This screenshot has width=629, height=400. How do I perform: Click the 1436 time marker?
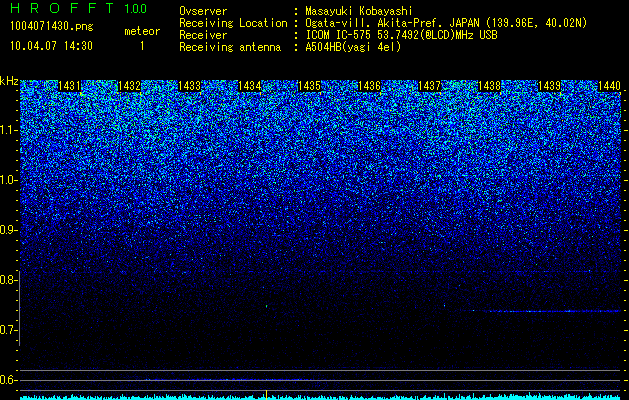[369, 86]
